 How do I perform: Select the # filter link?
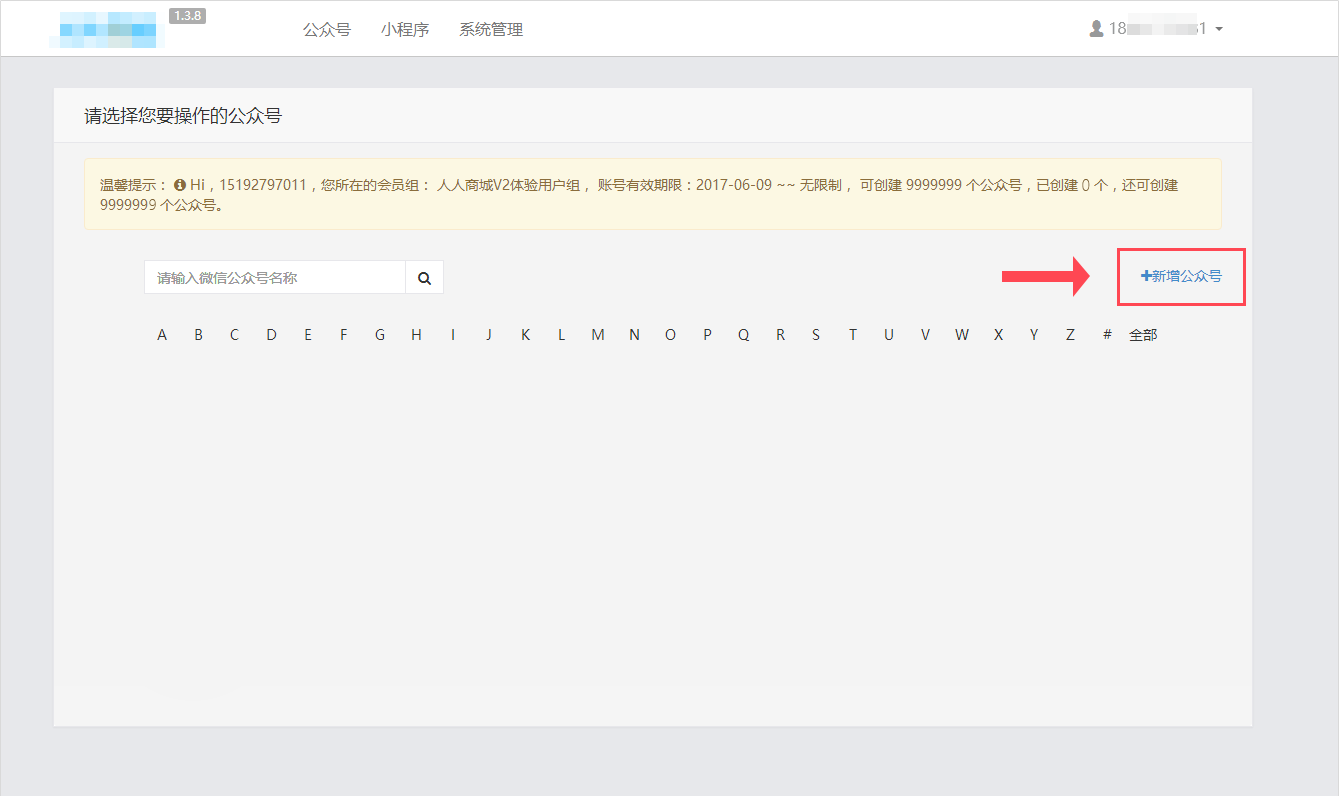point(1107,335)
